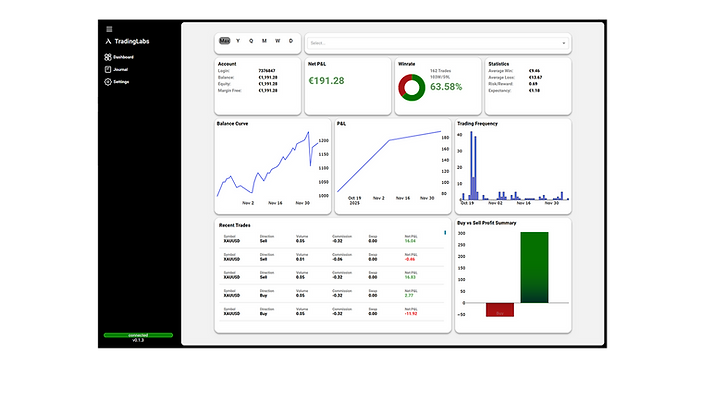Click the P&L line chart
Image resolution: width=701 pixels, height=400 pixels.
coord(389,162)
